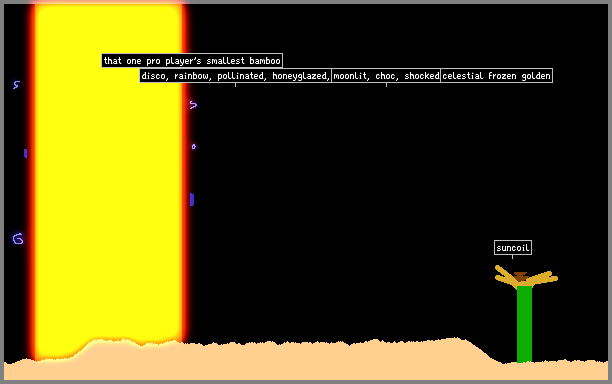Click the red glowing right edge of the beam
The width and height of the screenshot is (612, 384).
pyautogui.click(x=184, y=172)
